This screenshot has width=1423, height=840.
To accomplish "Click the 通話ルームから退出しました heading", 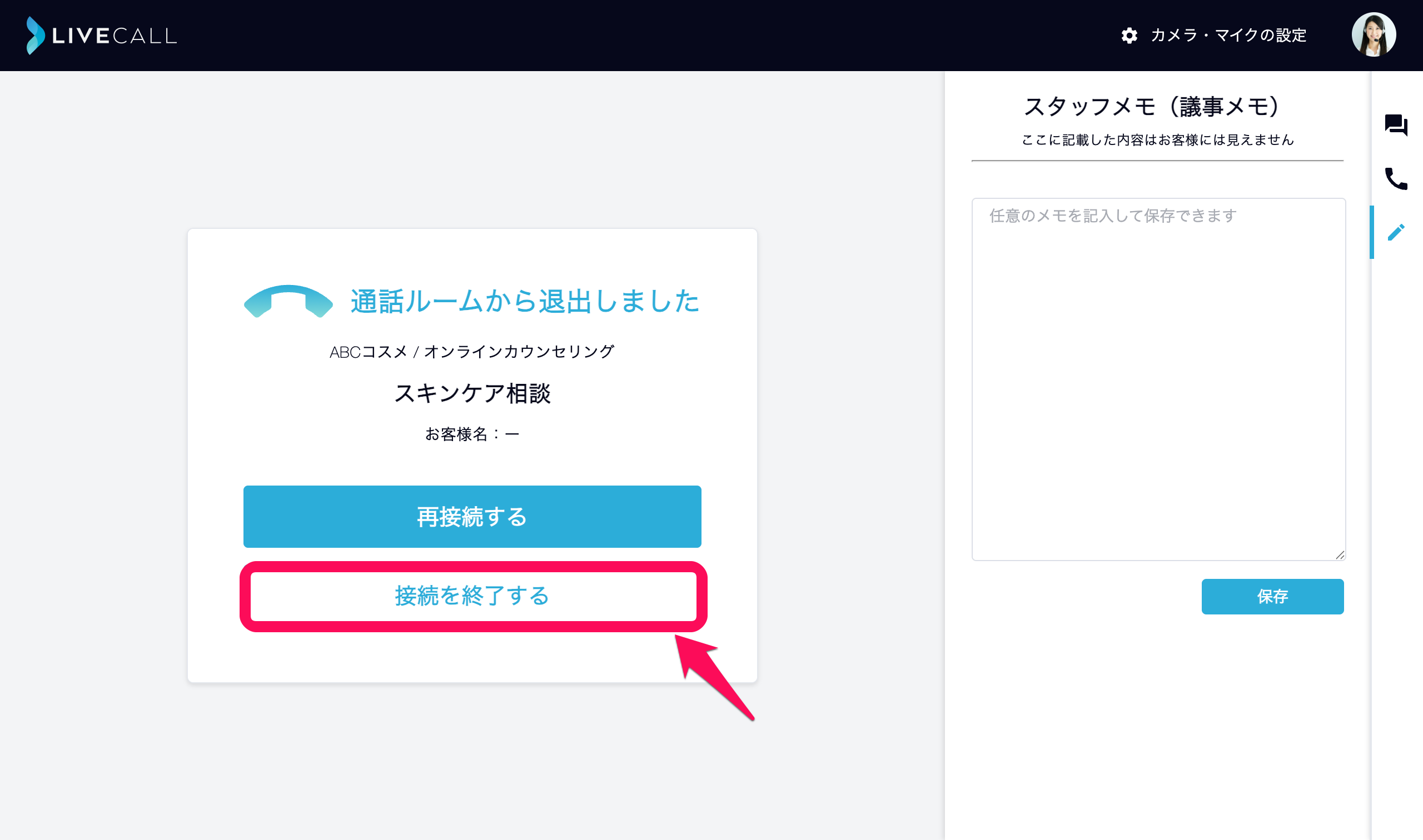I will pyautogui.click(x=525, y=301).
